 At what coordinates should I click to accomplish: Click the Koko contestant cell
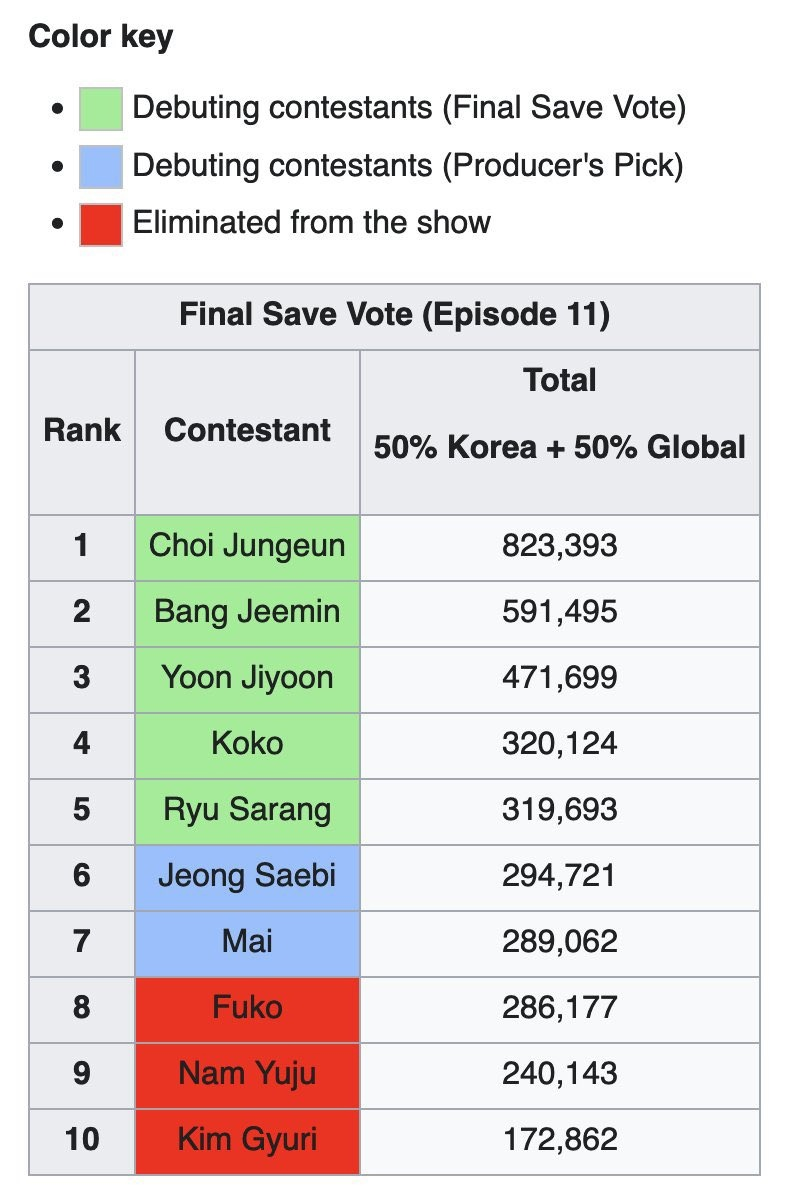pos(247,744)
